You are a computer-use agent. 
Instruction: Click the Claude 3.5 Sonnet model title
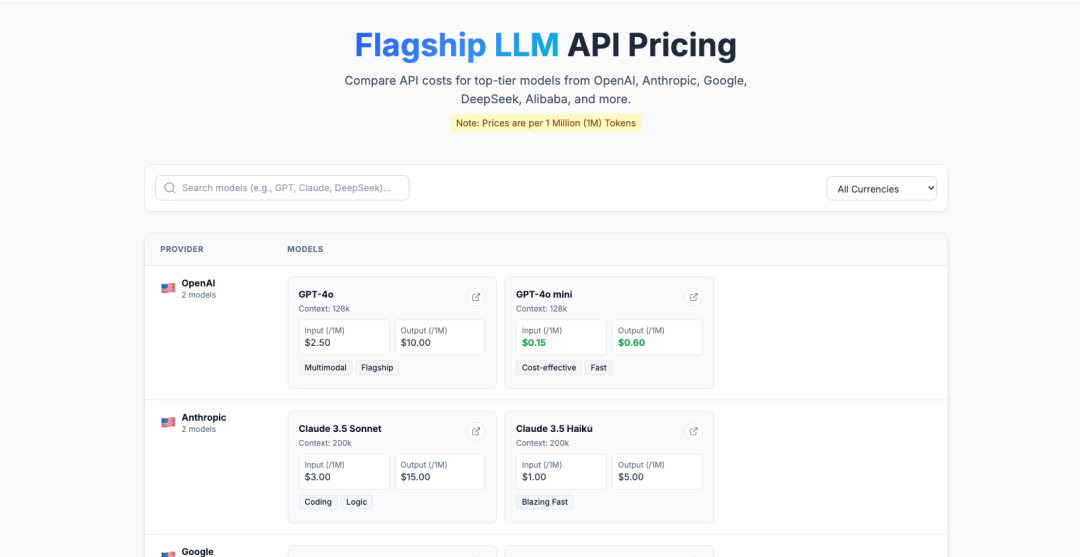(x=340, y=428)
